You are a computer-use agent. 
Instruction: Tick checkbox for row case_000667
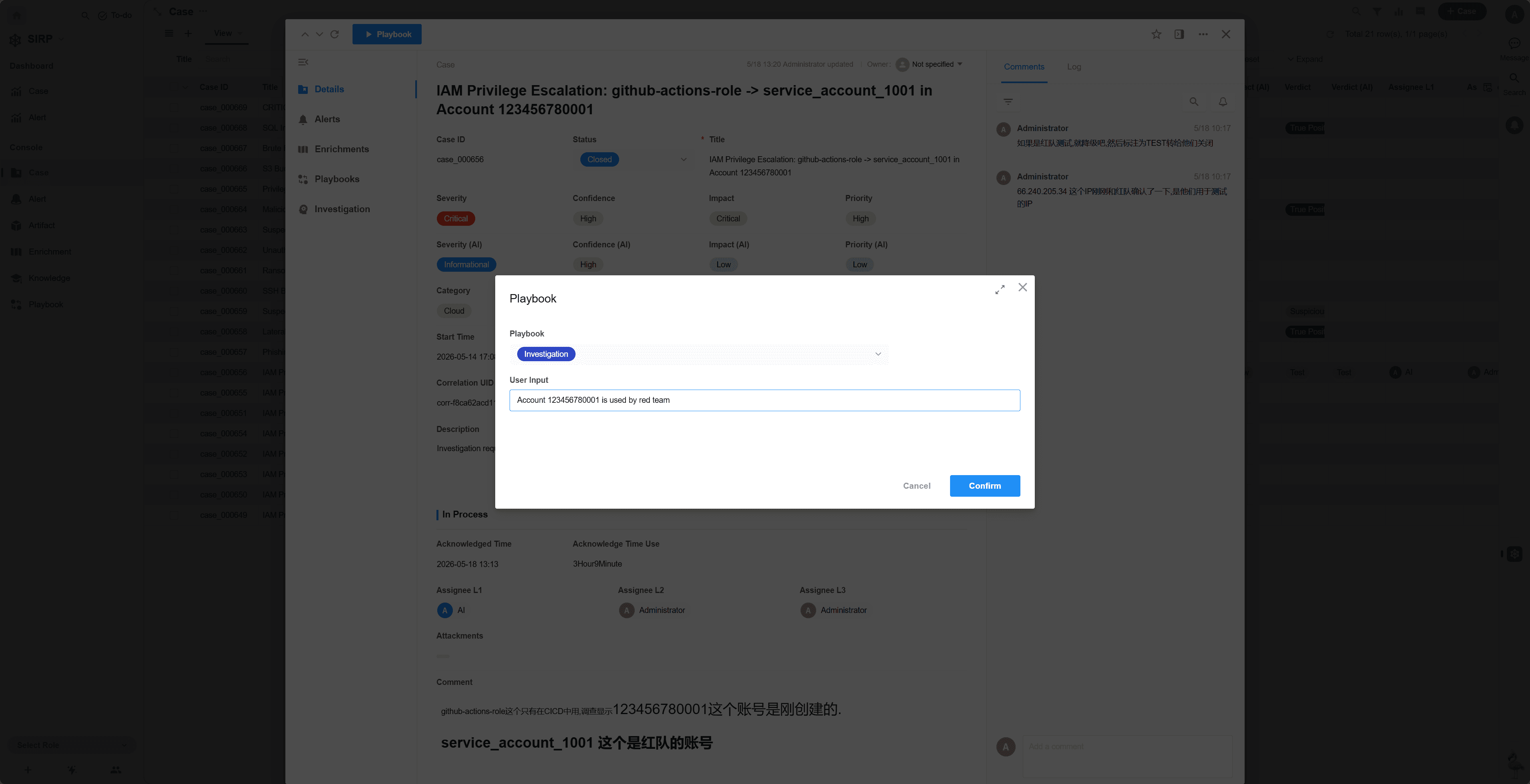coord(174,149)
